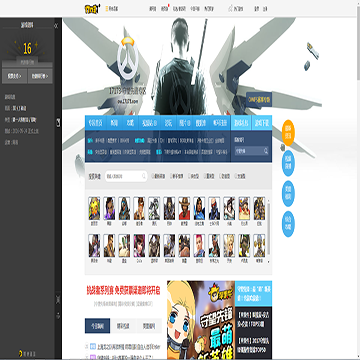The image size is (360, 360).
Task: Select Zenyatta hero portrait
Action: point(259,246)
